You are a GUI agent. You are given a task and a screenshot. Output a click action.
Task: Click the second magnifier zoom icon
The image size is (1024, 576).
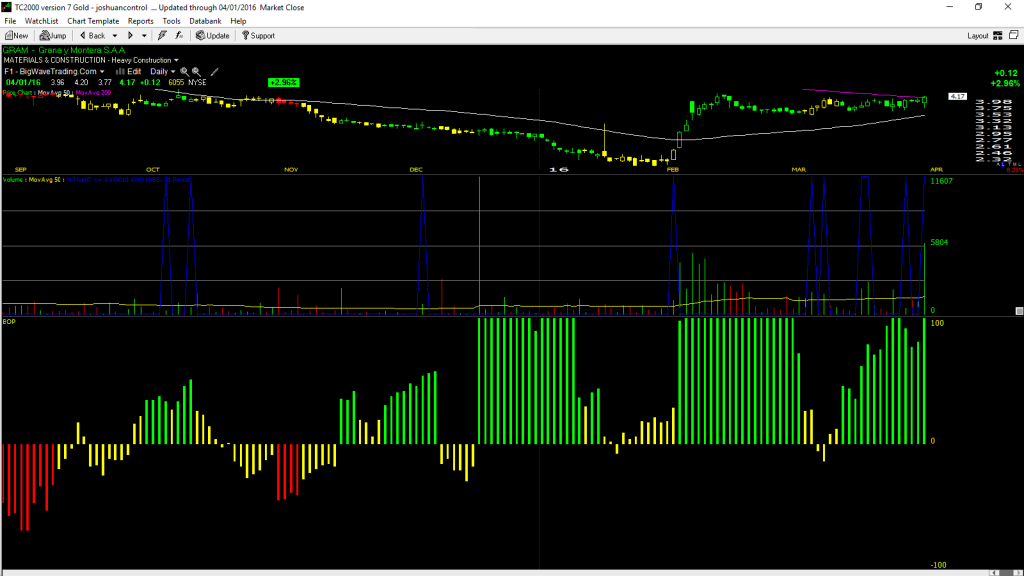tap(196, 71)
